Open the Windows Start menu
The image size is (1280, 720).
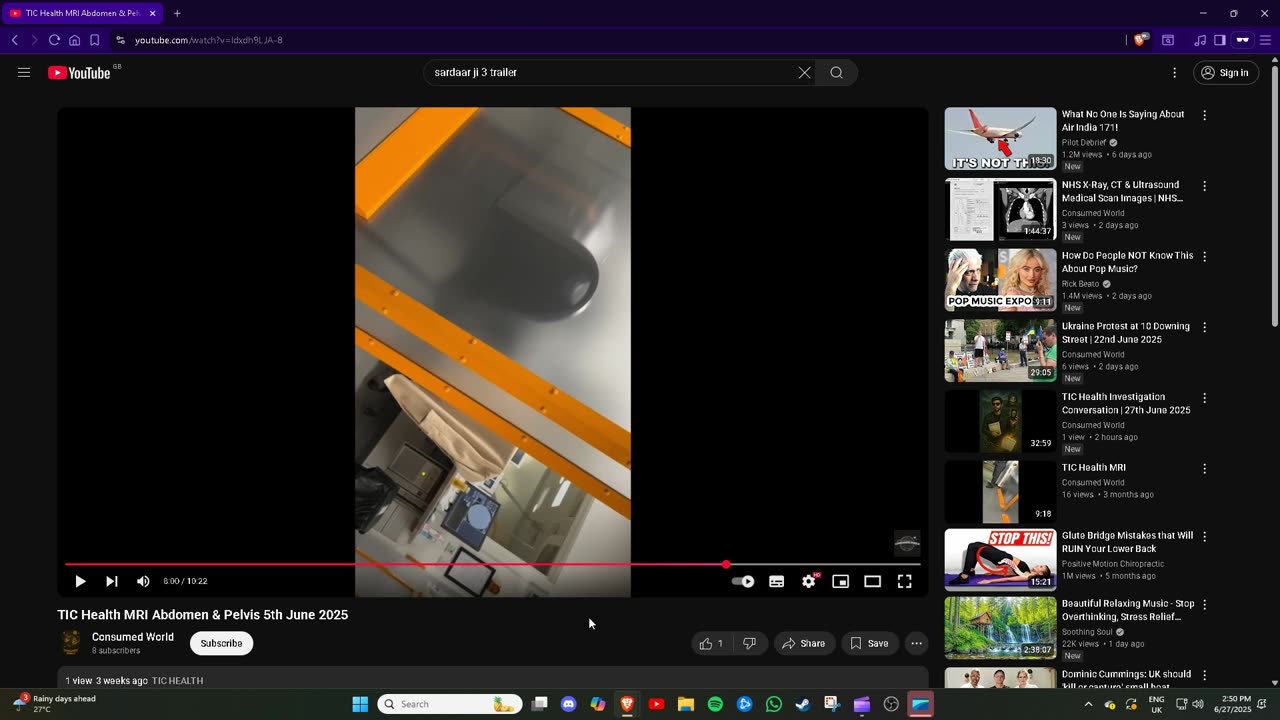pos(360,704)
